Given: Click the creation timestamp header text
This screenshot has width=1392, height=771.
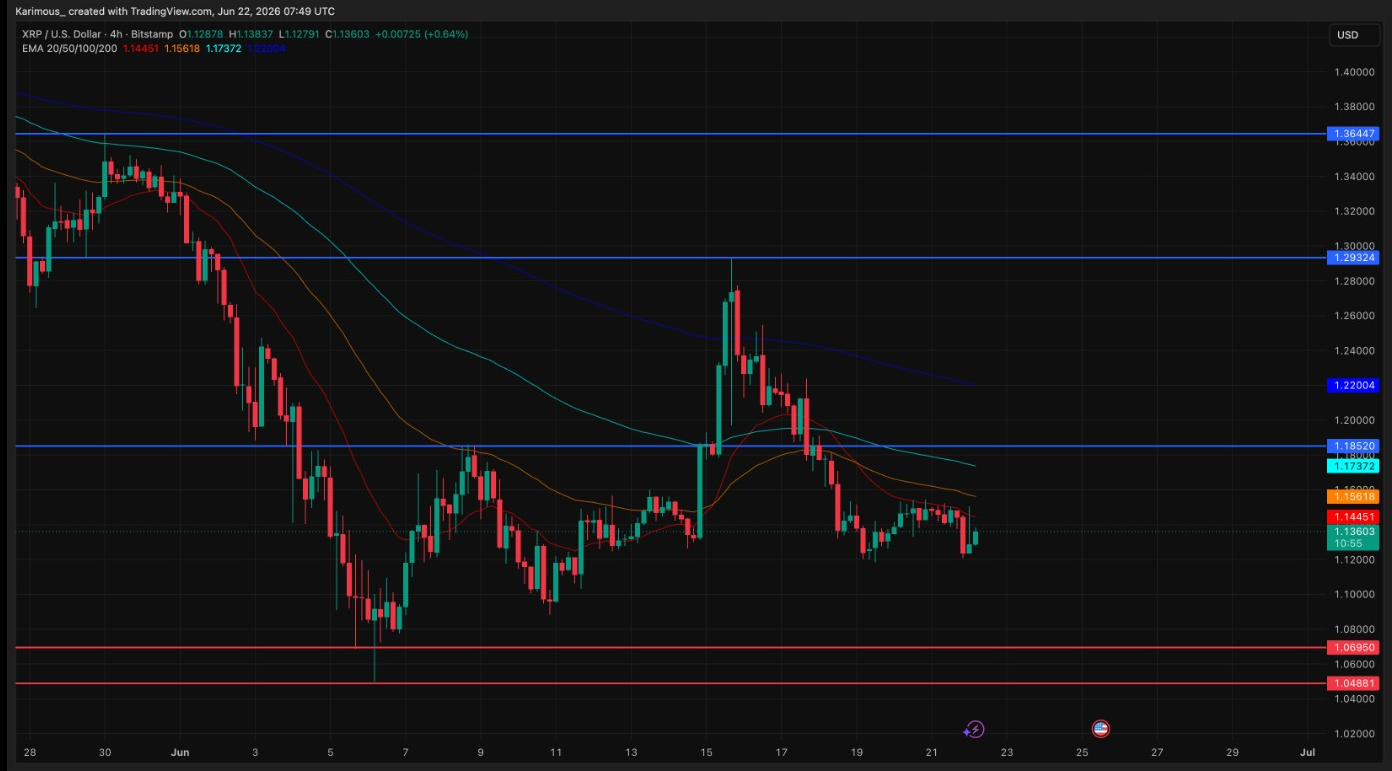Looking at the screenshot, I should tap(176, 11).
